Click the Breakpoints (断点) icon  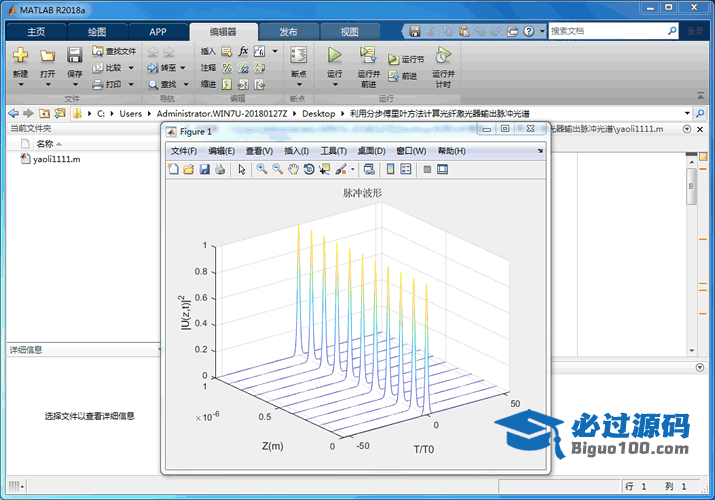pyautogui.click(x=298, y=56)
